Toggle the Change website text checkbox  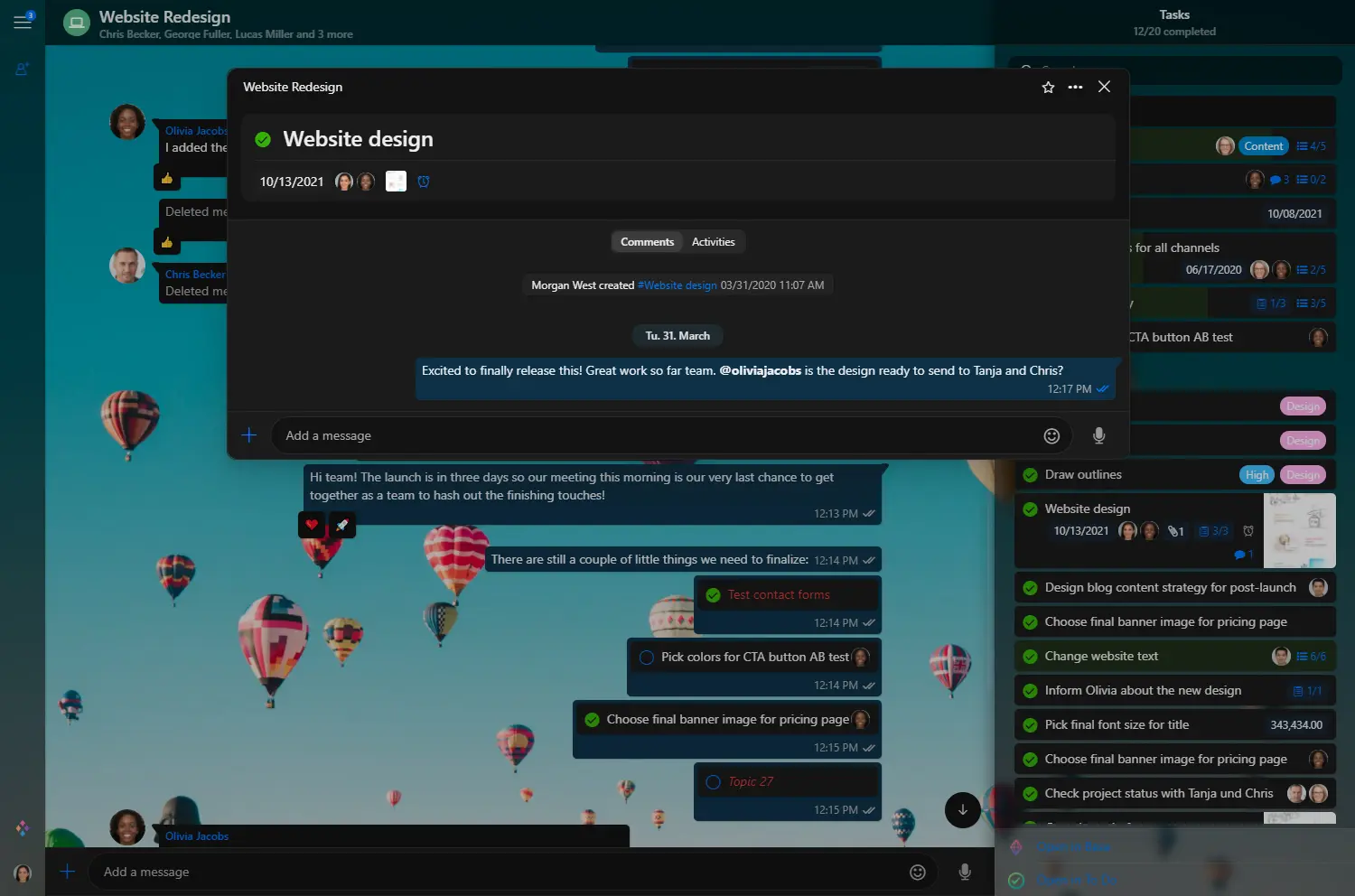coord(1030,657)
